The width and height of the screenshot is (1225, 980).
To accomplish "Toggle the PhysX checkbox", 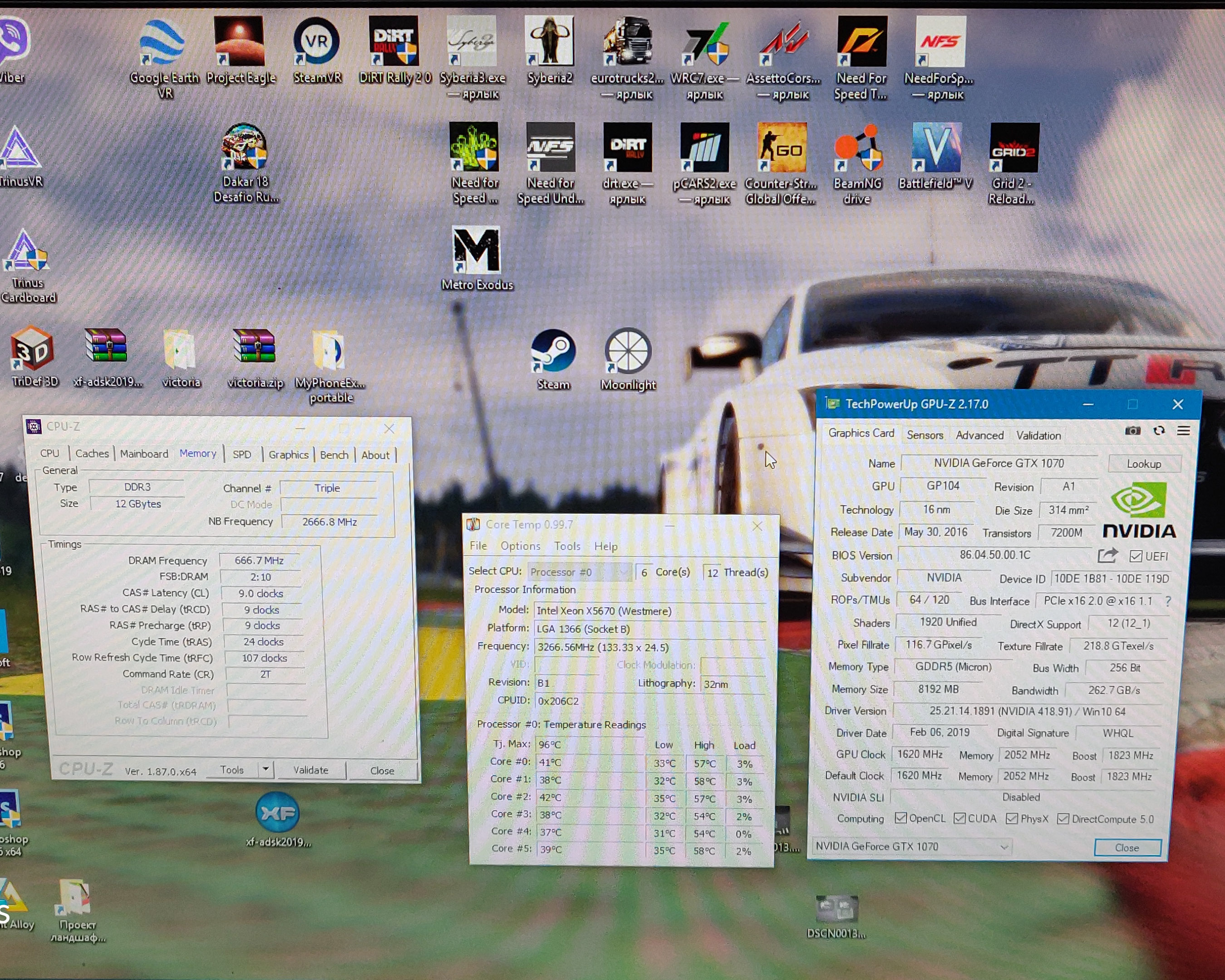I will click(x=1012, y=819).
